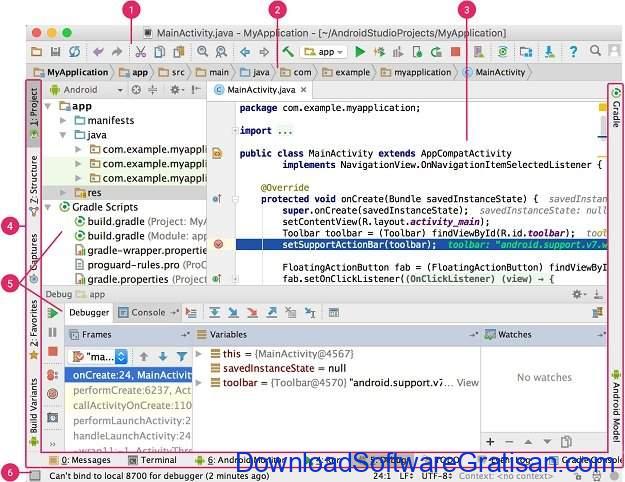Open the 0: Messages tool window
Image resolution: width=625 pixels, height=482 pixels.
pos(80,460)
